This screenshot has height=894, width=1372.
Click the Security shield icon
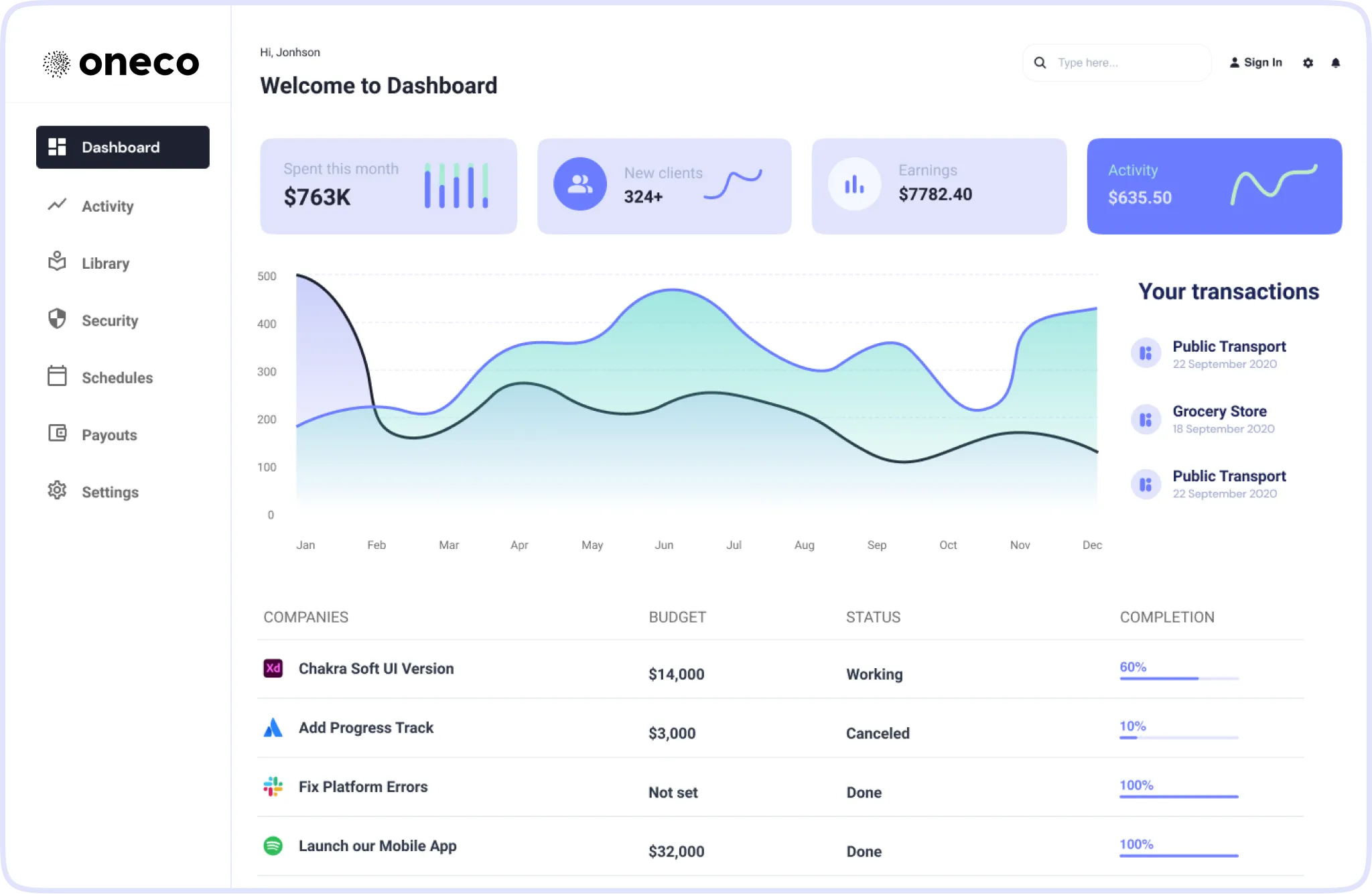tap(58, 320)
